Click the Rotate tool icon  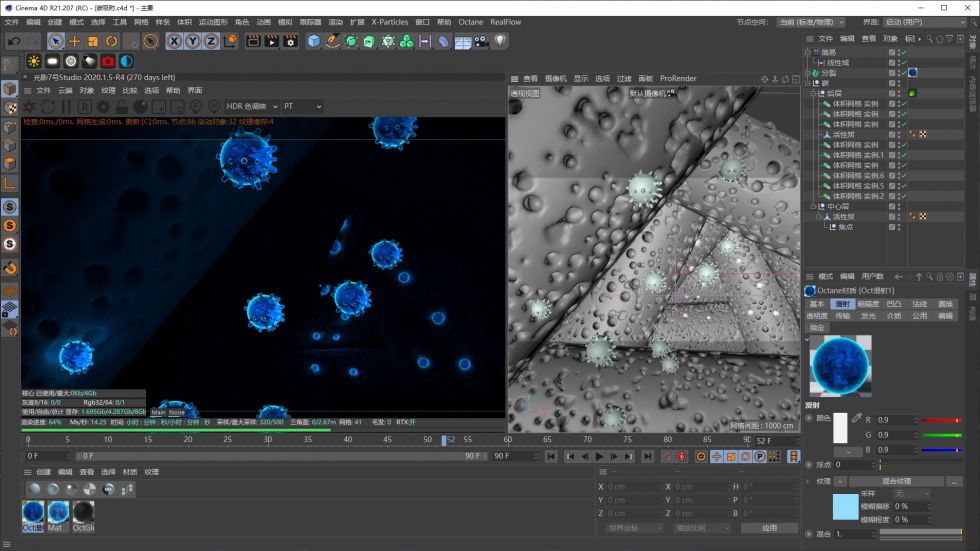click(112, 41)
